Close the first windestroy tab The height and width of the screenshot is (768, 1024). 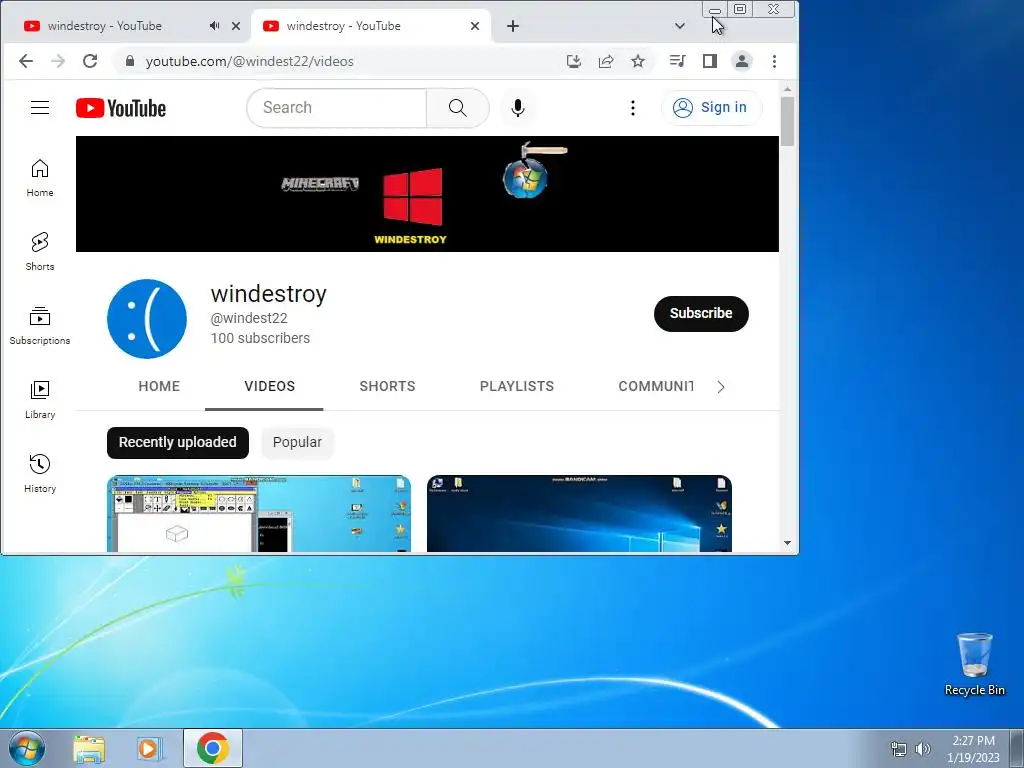tap(236, 26)
